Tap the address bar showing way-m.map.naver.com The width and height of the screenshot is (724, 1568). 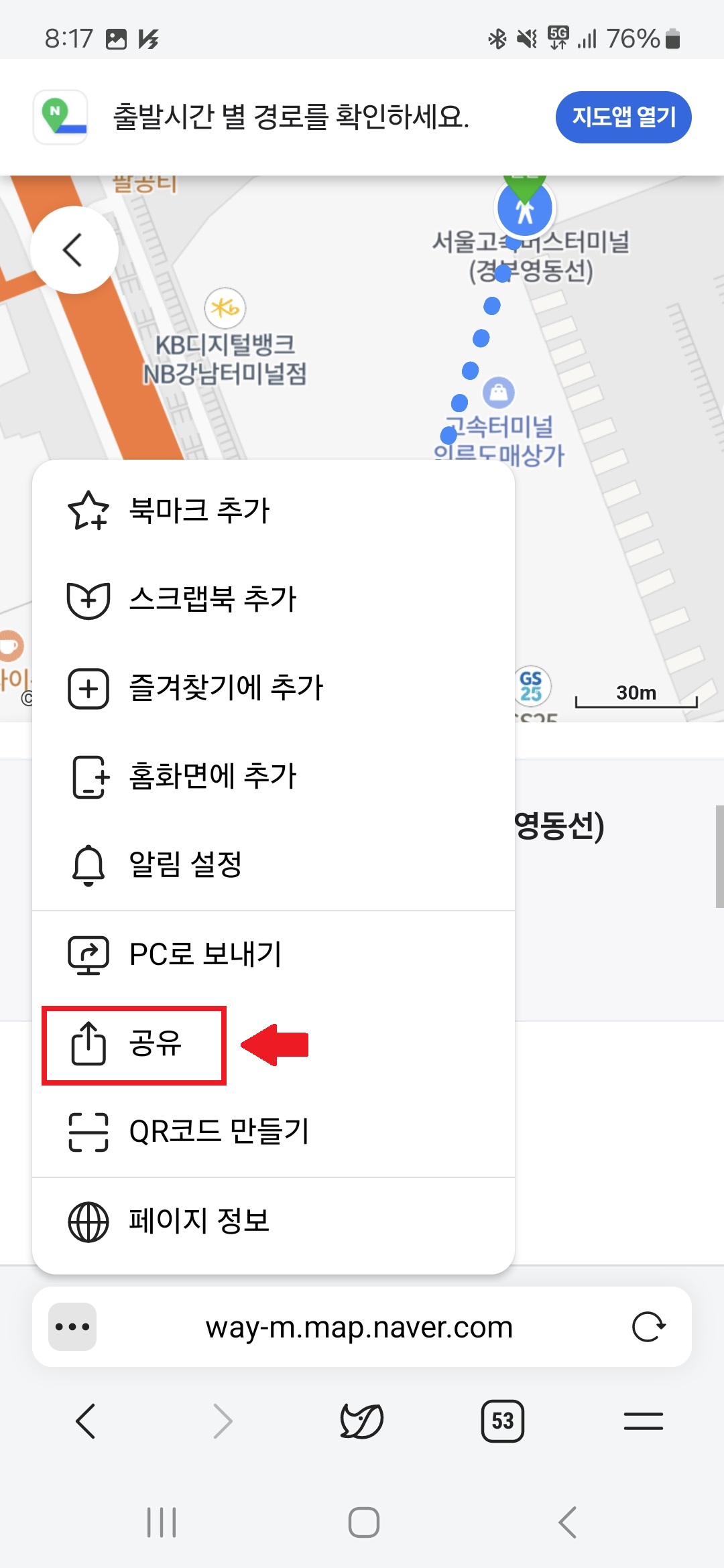(360, 1327)
